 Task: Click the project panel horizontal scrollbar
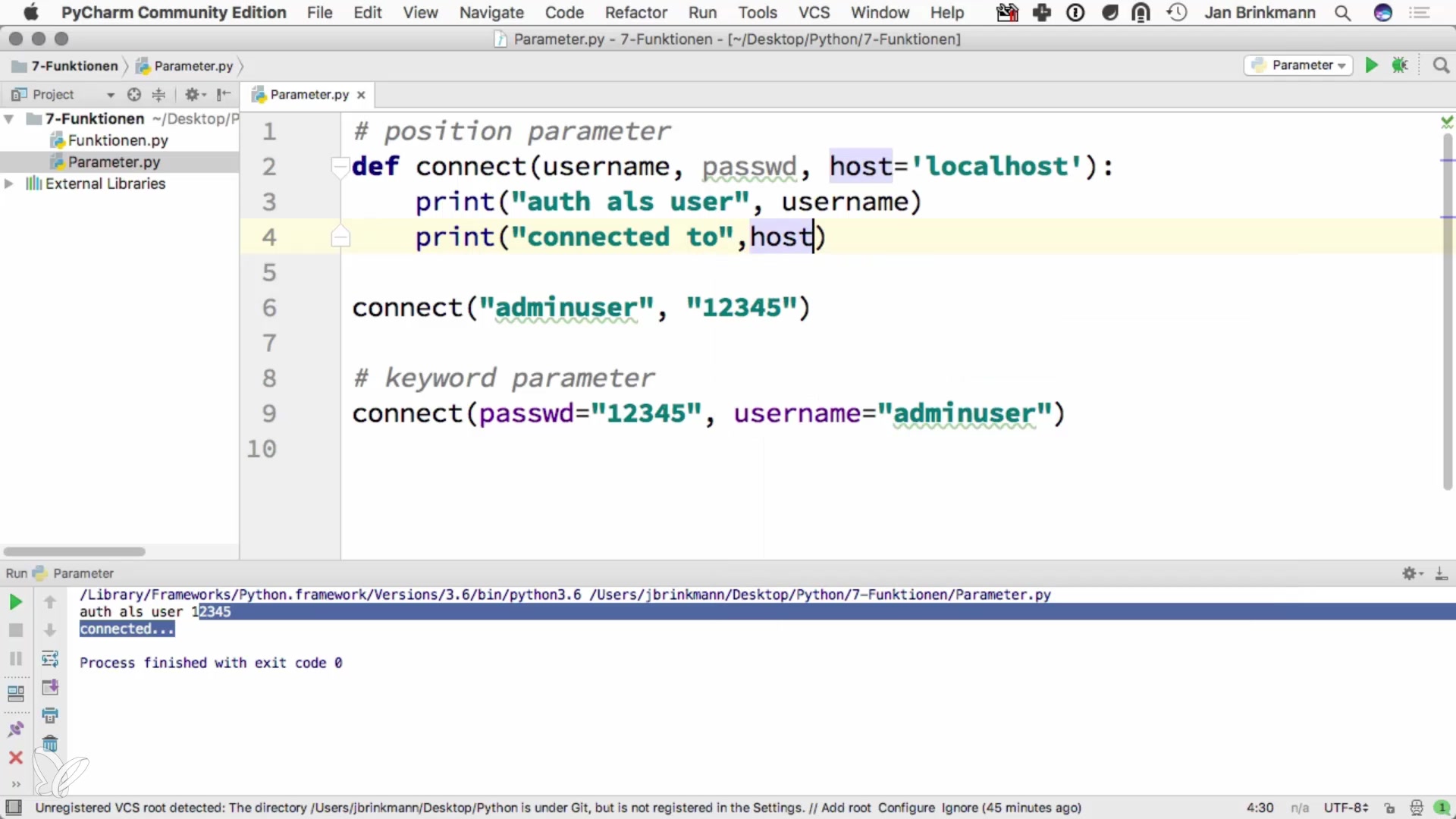[74, 551]
